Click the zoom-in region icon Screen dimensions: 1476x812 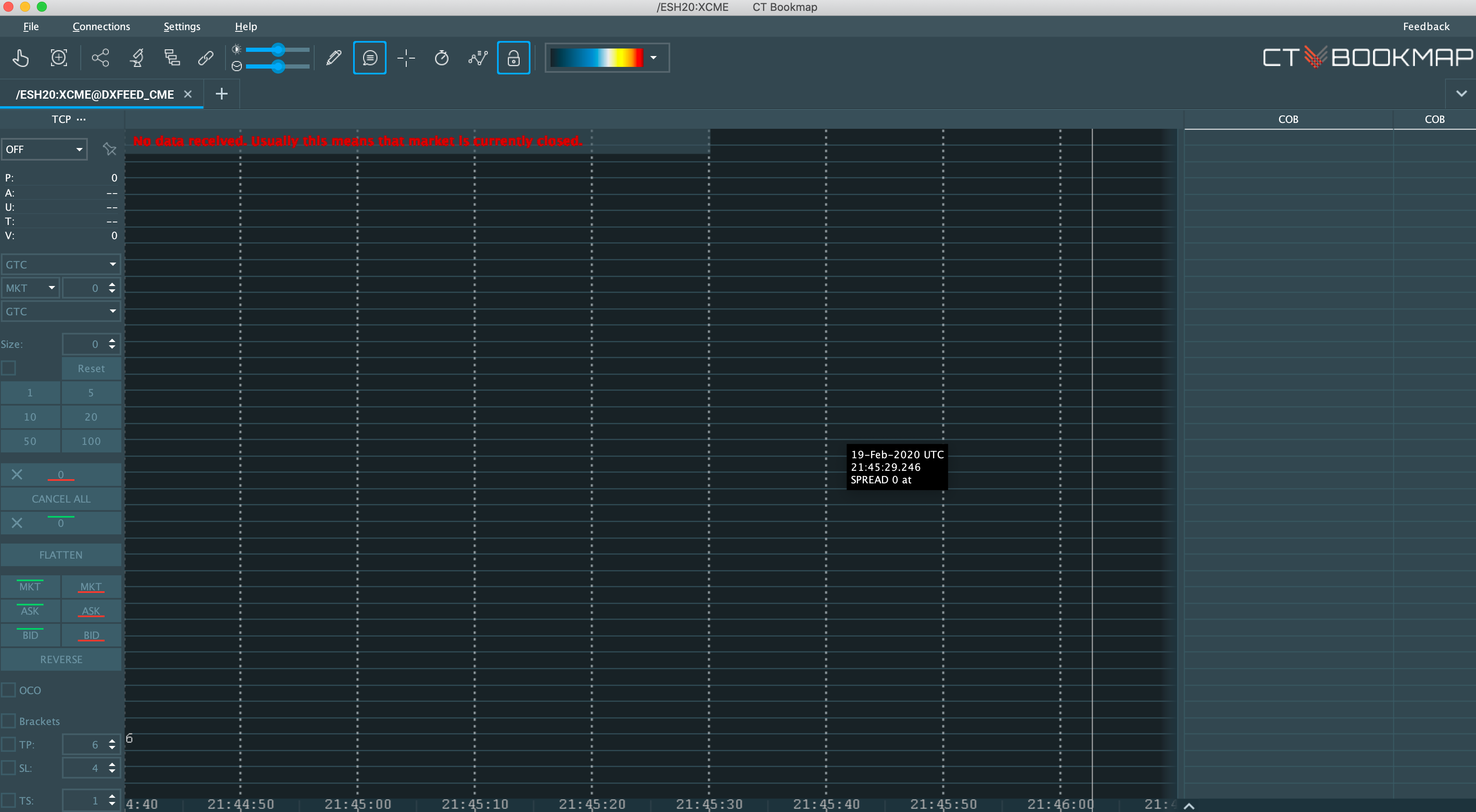point(59,58)
